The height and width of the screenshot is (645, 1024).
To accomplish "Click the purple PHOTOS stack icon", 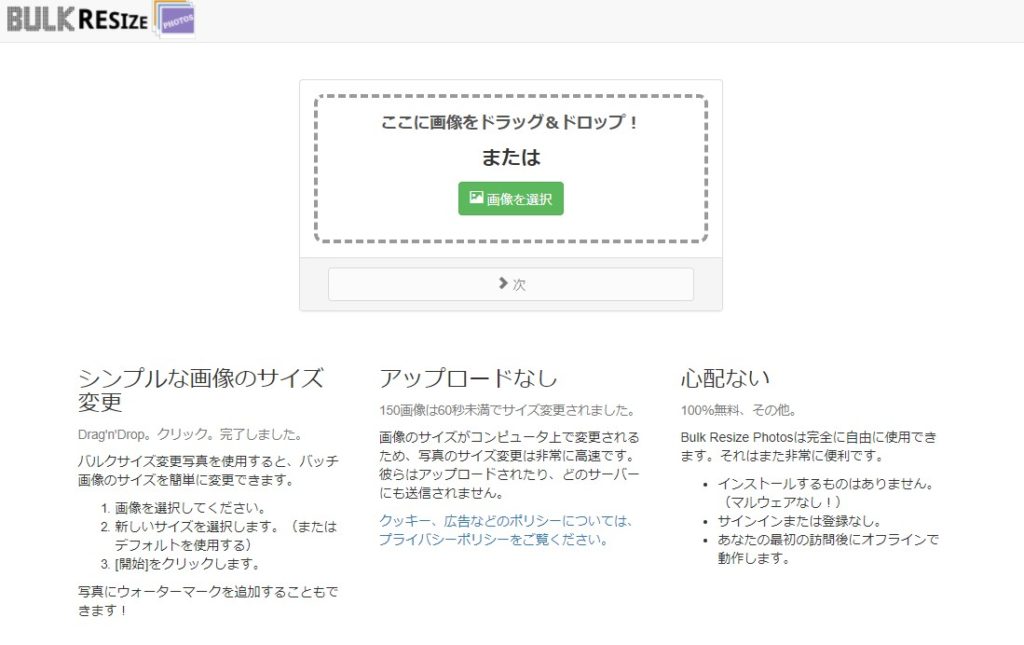I will click(x=175, y=19).
